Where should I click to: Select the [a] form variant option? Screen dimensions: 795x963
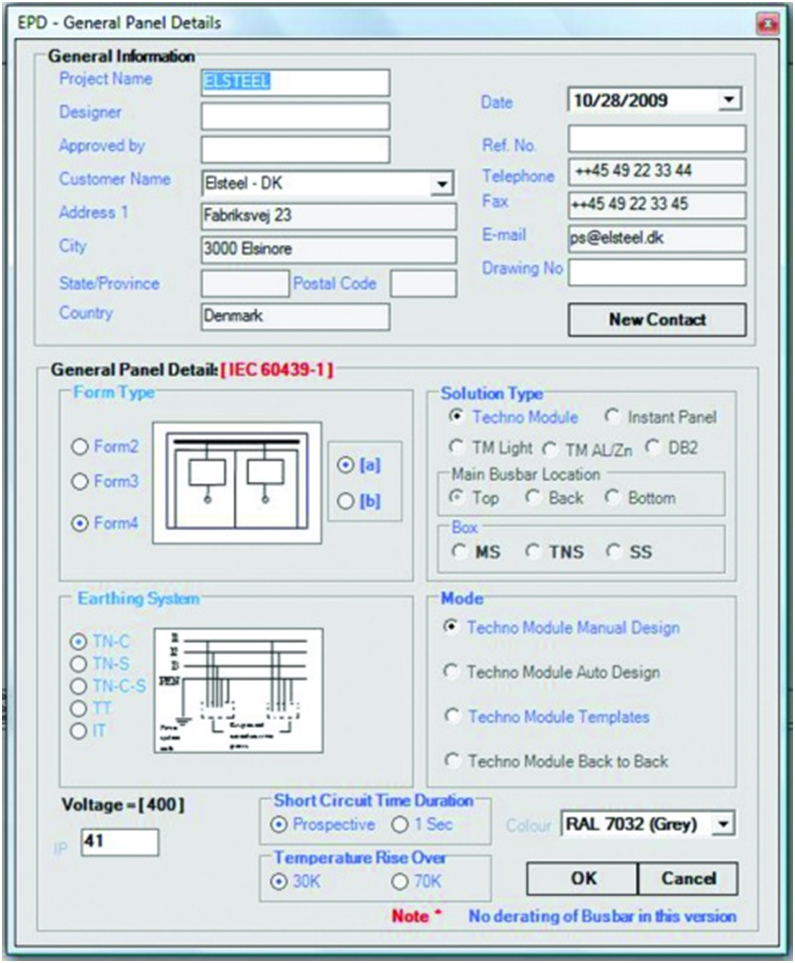(346, 466)
